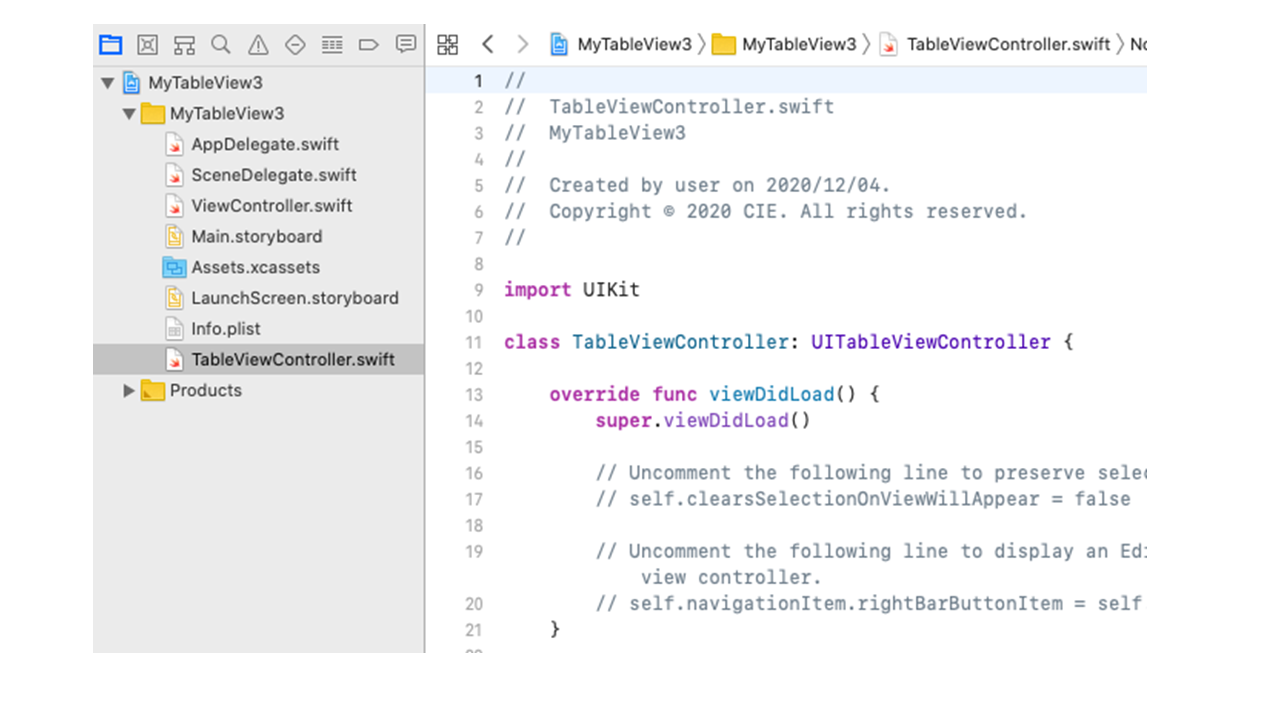Switch to the Debug navigator
1280x720 pixels.
[x=332, y=44]
